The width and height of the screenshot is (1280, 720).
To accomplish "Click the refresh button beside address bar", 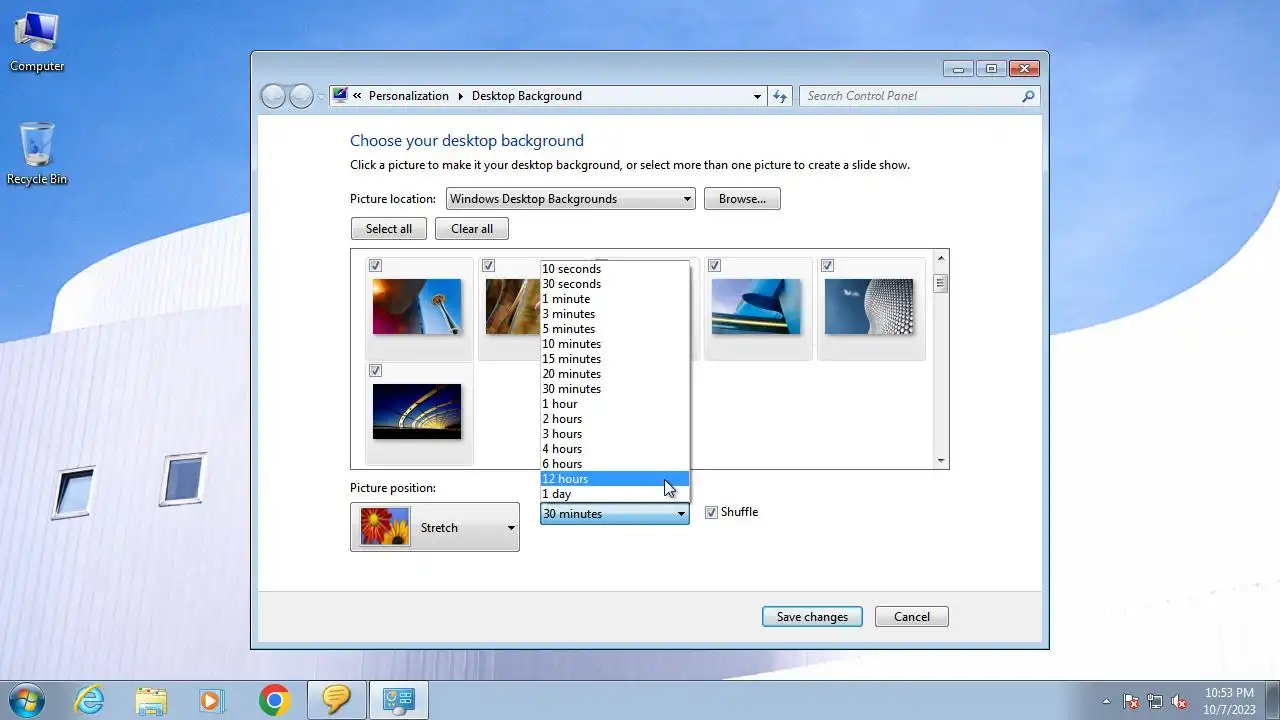I will (x=780, y=96).
